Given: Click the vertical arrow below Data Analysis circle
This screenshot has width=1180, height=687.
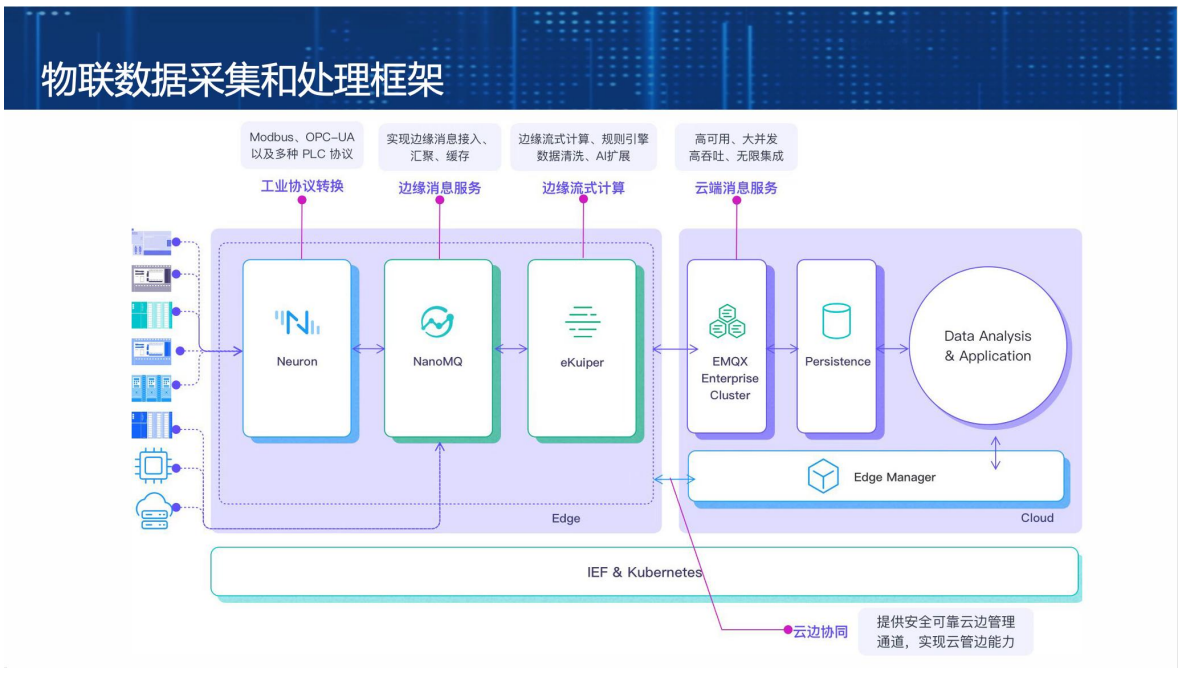Looking at the screenshot, I should pyautogui.click(x=996, y=453).
